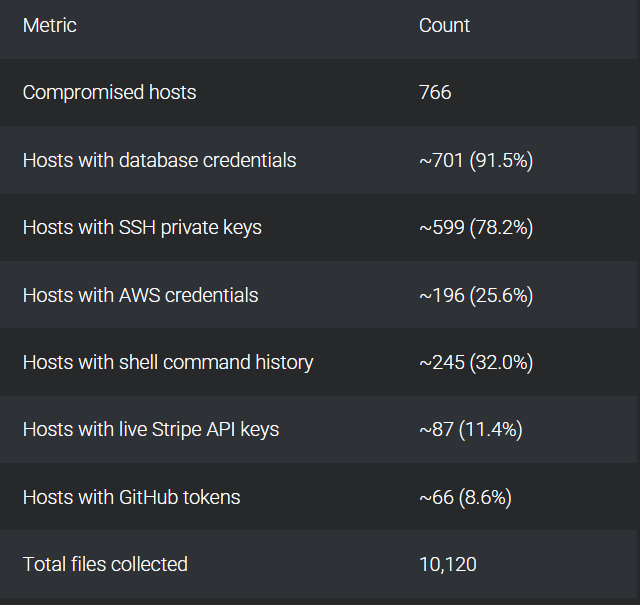
Task: Click the Count column header
Action: coord(444,26)
